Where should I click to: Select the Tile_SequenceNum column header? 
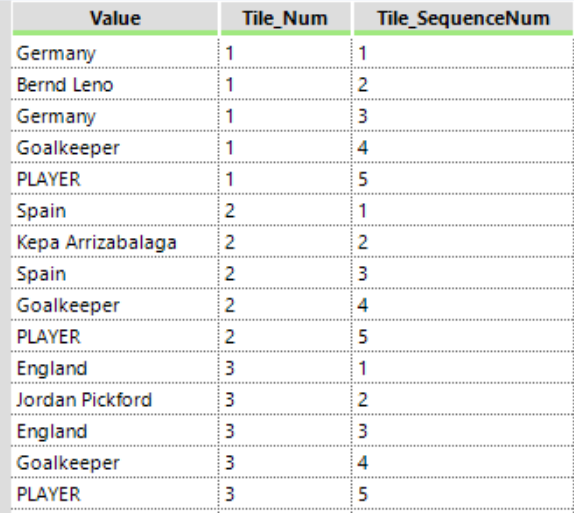click(x=463, y=18)
